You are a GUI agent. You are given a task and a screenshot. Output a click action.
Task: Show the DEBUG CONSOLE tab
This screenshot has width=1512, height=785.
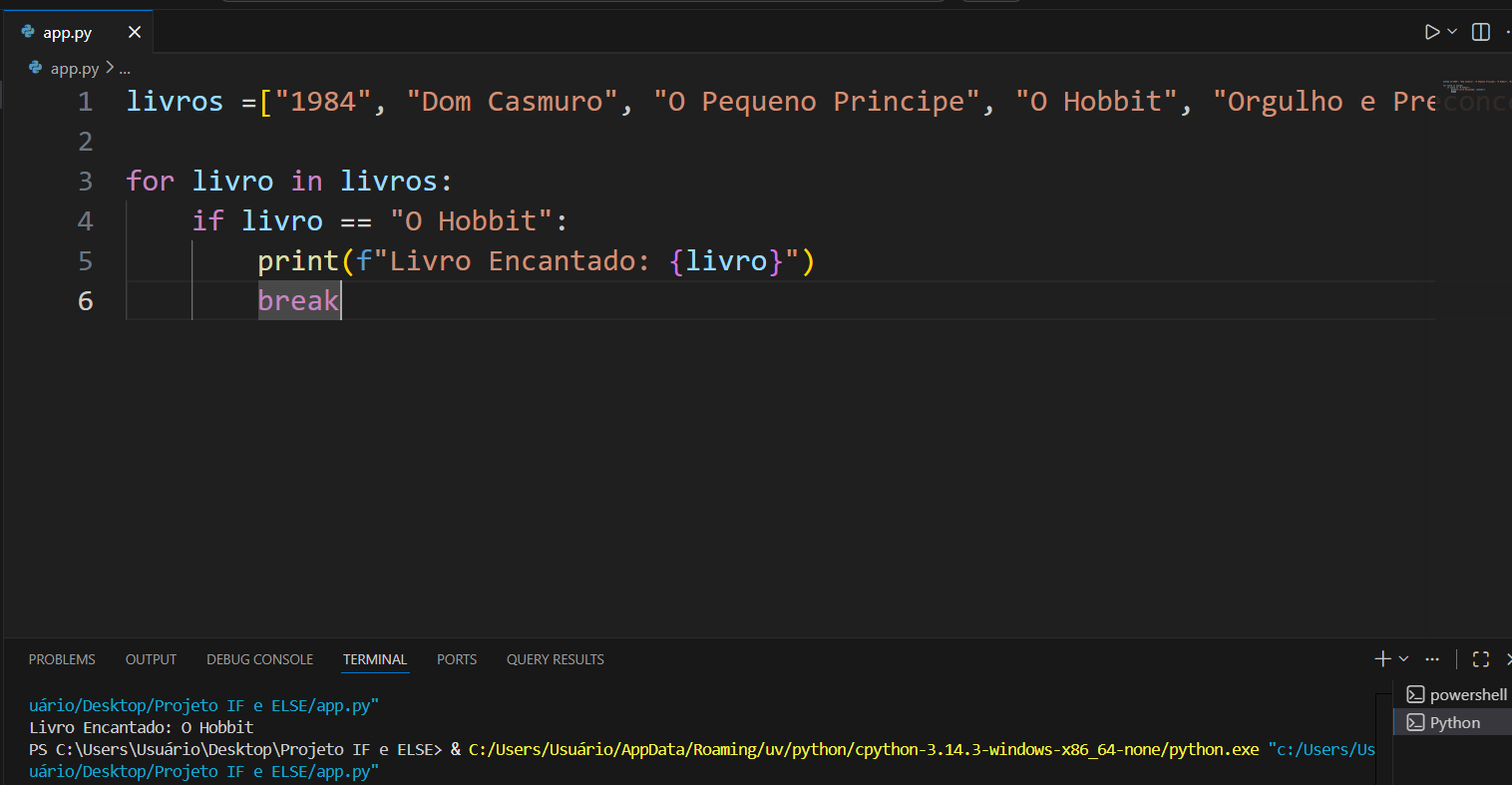click(x=259, y=659)
